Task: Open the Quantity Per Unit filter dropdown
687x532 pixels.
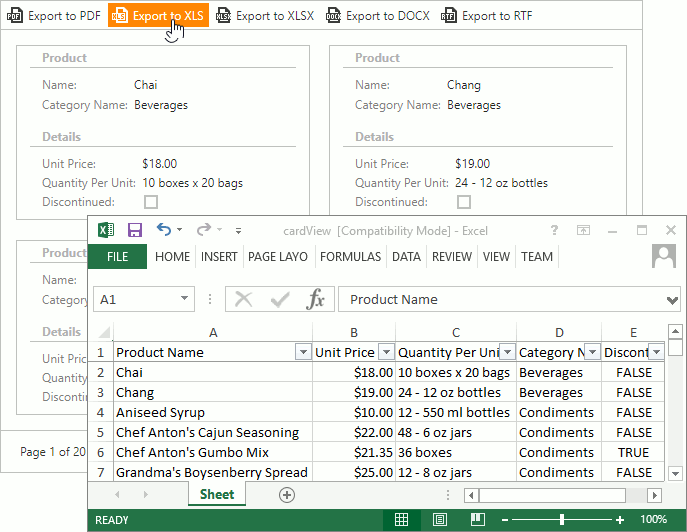Action: (x=507, y=352)
